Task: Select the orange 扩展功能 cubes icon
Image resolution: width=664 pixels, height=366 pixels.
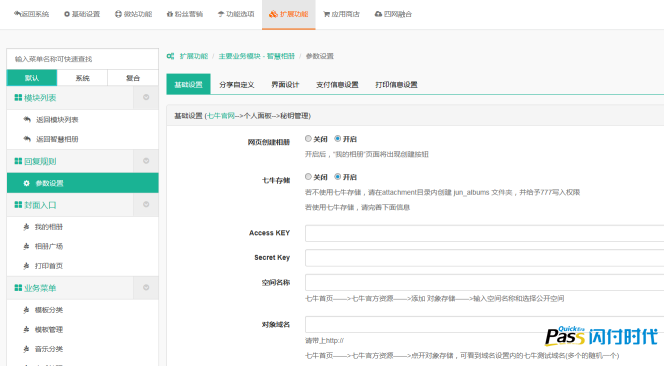Action: click(274, 14)
